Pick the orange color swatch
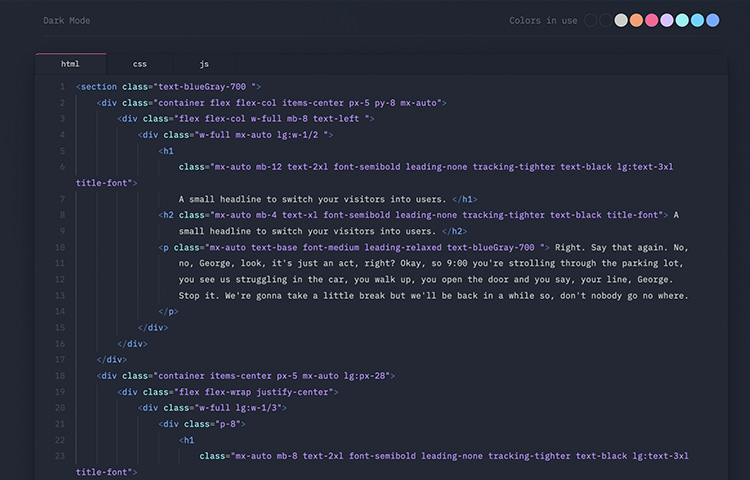Viewport: 750px width, 480px height. click(x=636, y=20)
